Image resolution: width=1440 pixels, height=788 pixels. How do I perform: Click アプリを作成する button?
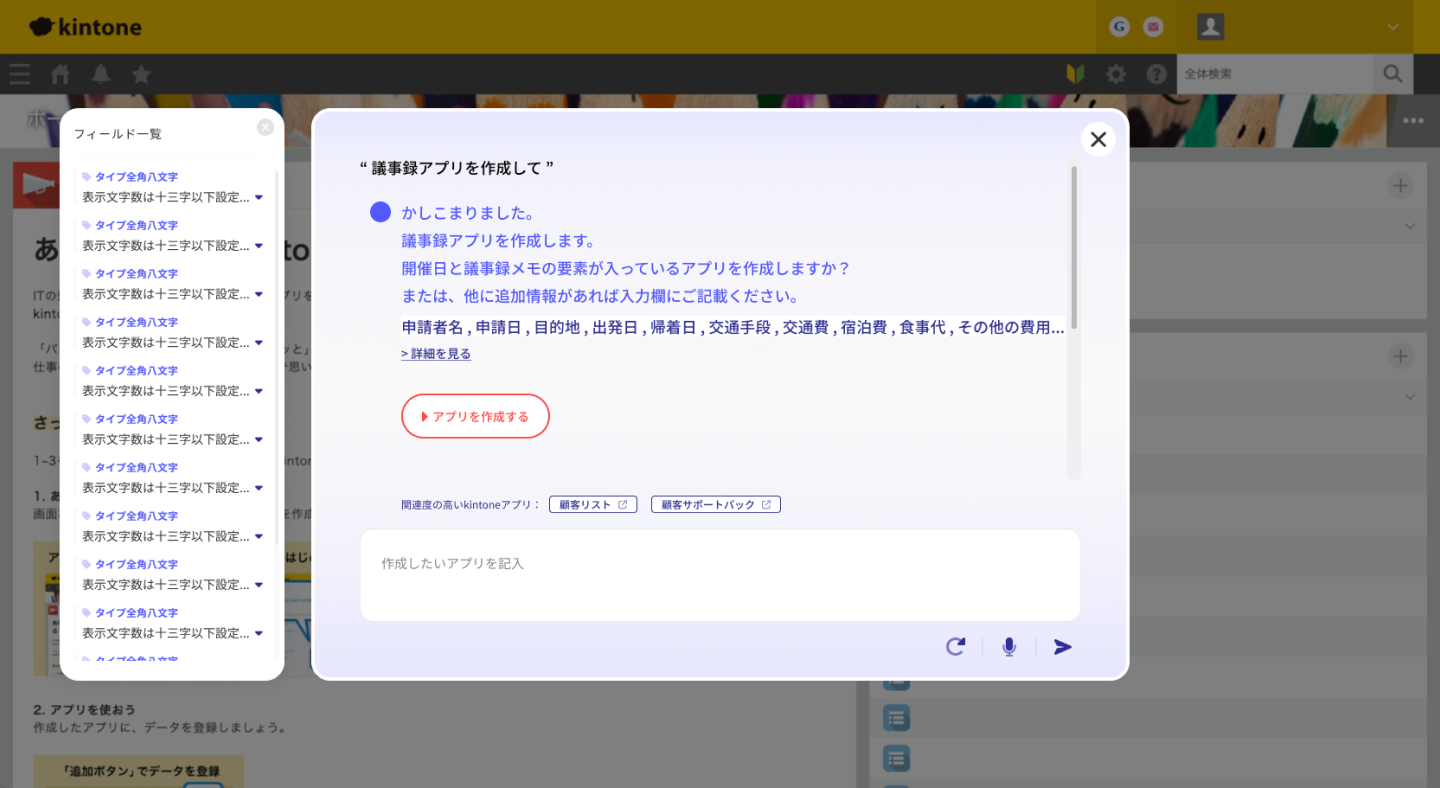tap(475, 416)
